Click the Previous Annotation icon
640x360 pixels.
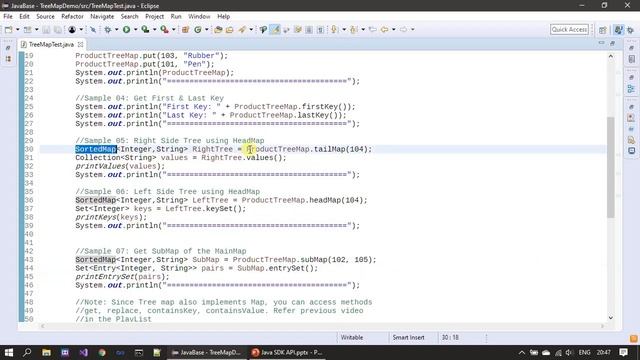click(354, 30)
